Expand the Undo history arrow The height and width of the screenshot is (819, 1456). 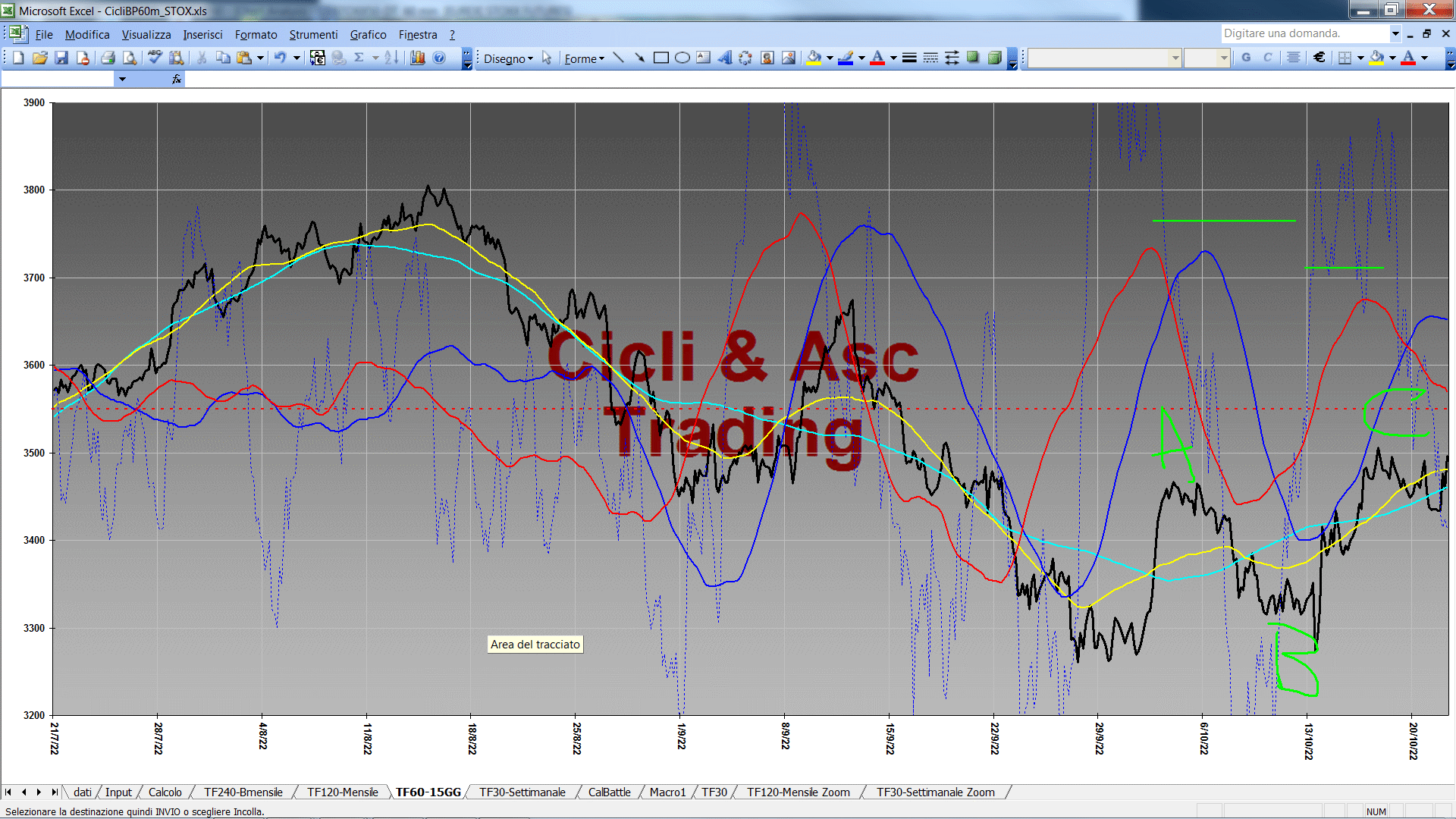pyautogui.click(x=297, y=58)
